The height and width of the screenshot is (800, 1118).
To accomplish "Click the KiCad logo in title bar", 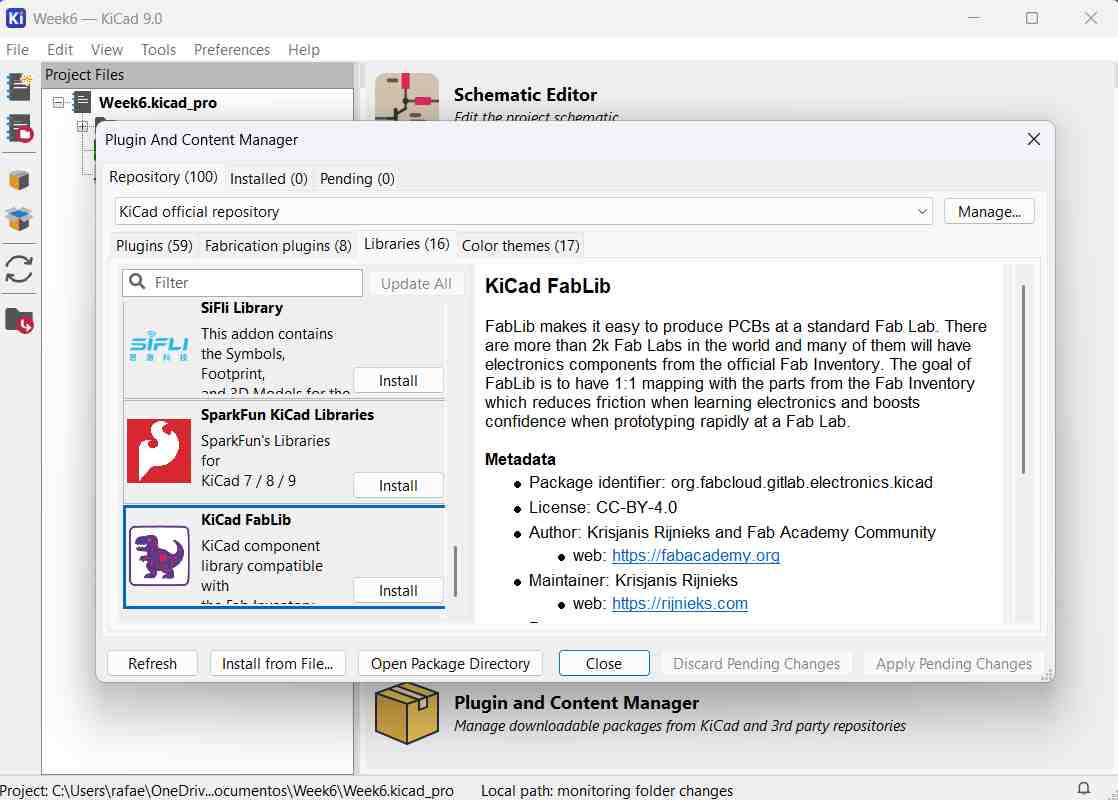I will (x=16, y=18).
